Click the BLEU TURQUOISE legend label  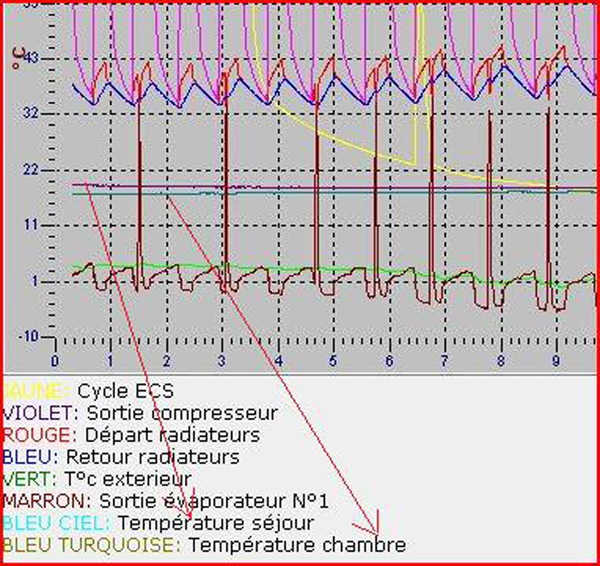[88, 545]
